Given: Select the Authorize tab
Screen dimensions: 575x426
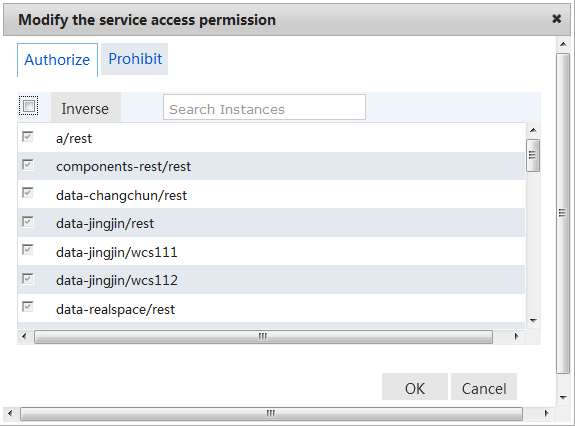Looking at the screenshot, I should 57,60.
